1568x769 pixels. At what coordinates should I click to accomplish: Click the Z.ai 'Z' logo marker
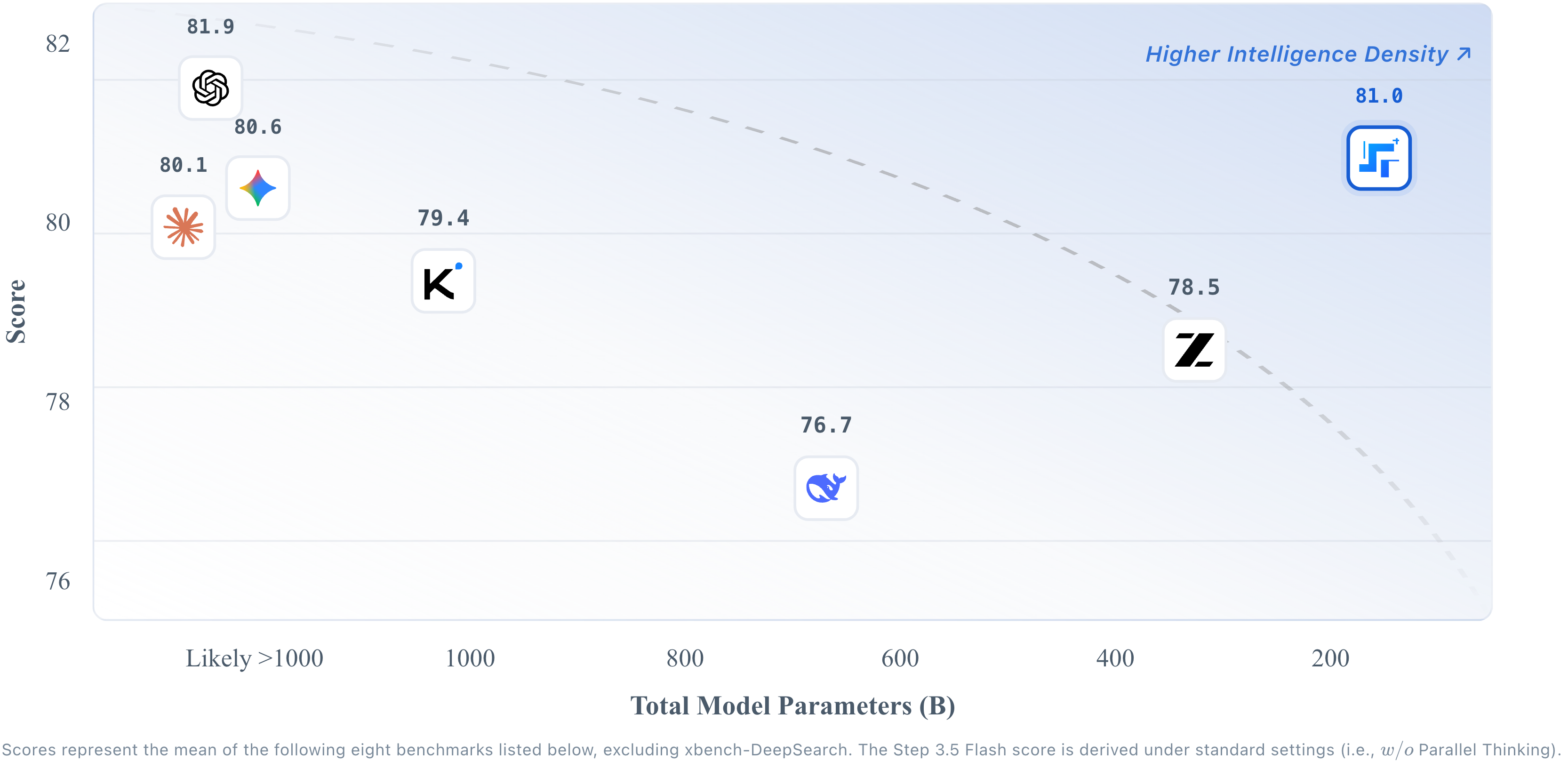1194,350
